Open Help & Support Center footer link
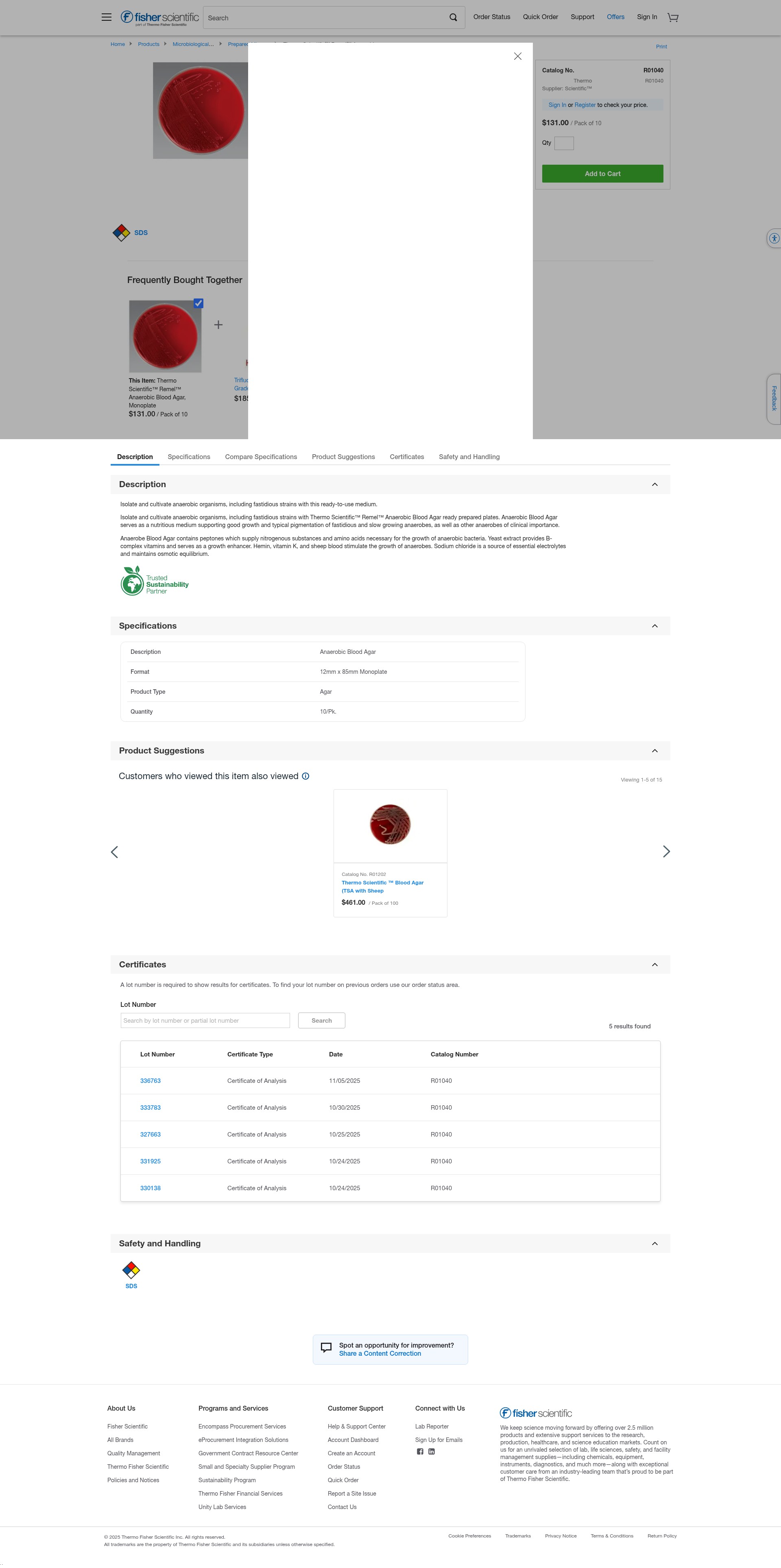This screenshot has height=1568, width=781. [357, 1427]
